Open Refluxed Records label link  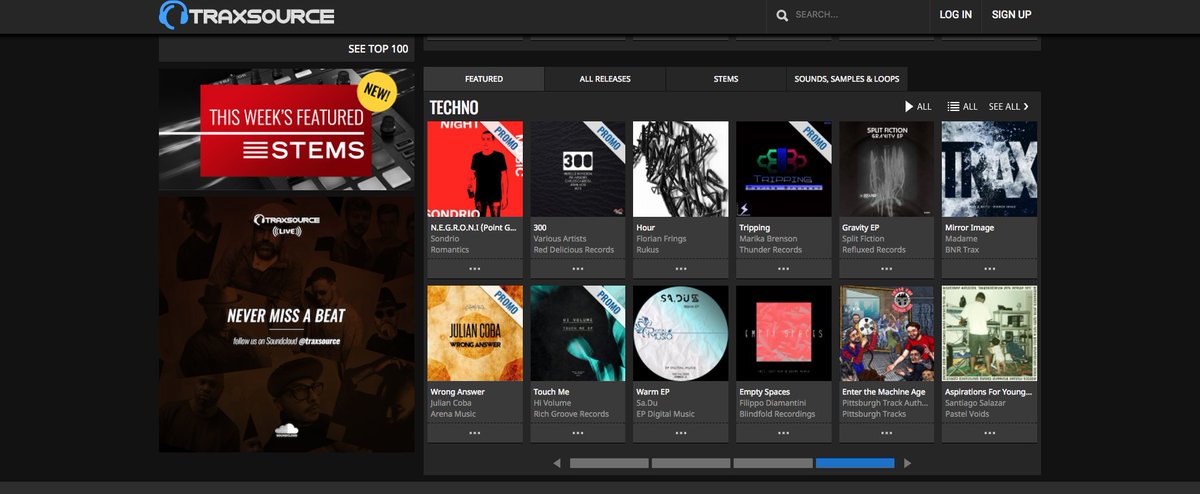pyautogui.click(x=874, y=250)
